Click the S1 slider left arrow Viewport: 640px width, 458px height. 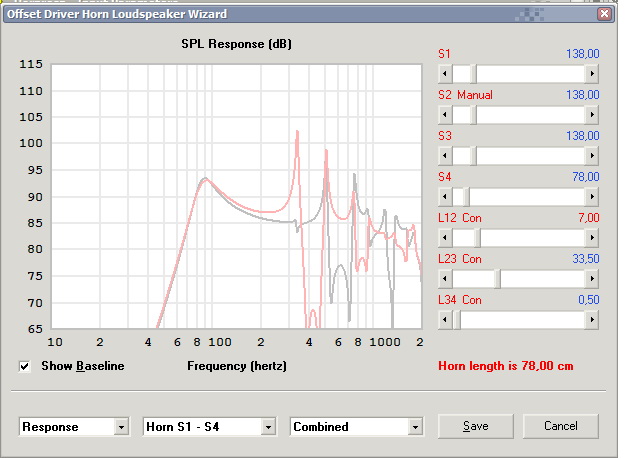[x=445, y=74]
